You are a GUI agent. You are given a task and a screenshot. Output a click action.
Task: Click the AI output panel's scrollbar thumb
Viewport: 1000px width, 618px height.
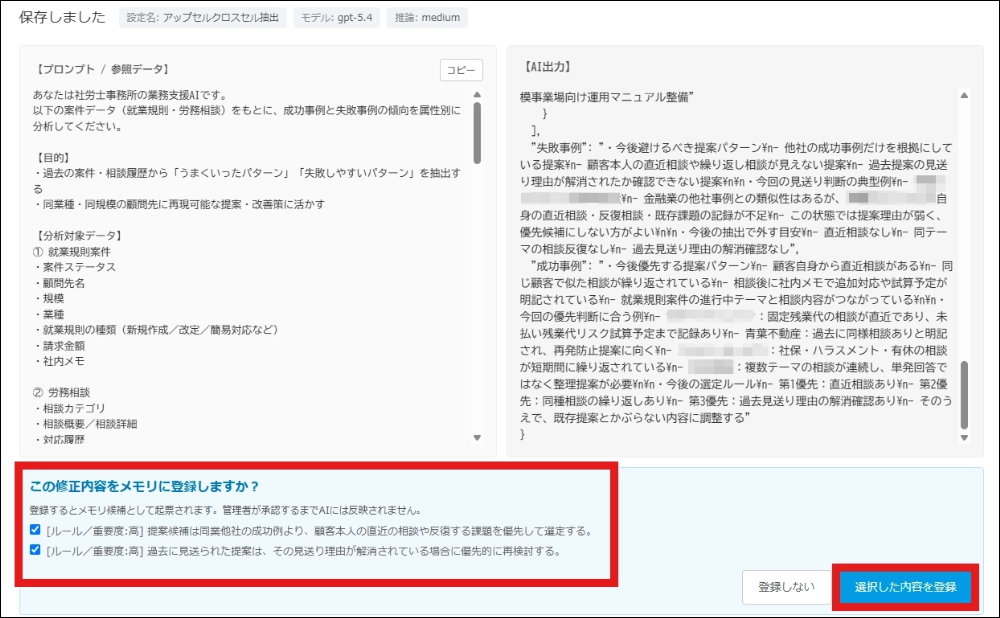click(x=964, y=395)
